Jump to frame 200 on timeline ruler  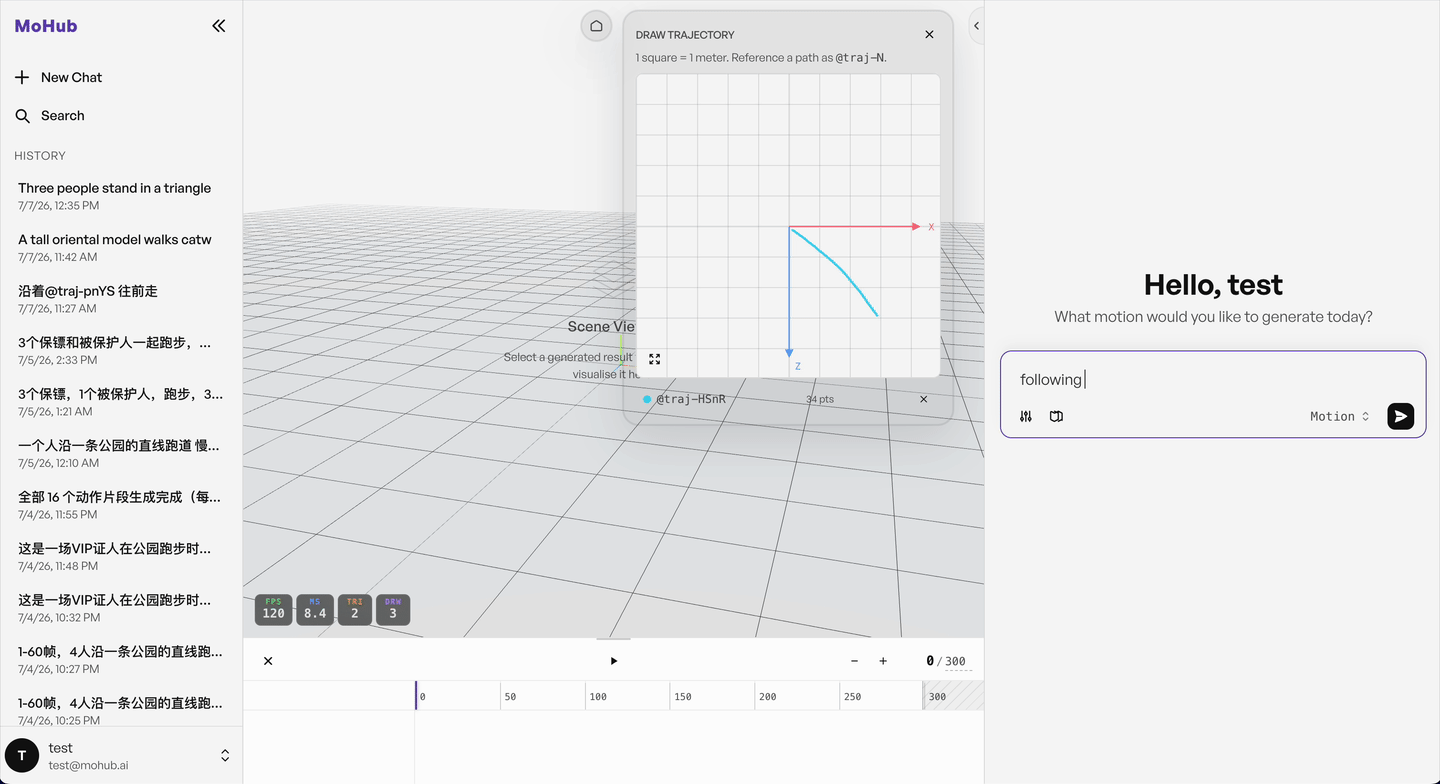[x=767, y=696]
